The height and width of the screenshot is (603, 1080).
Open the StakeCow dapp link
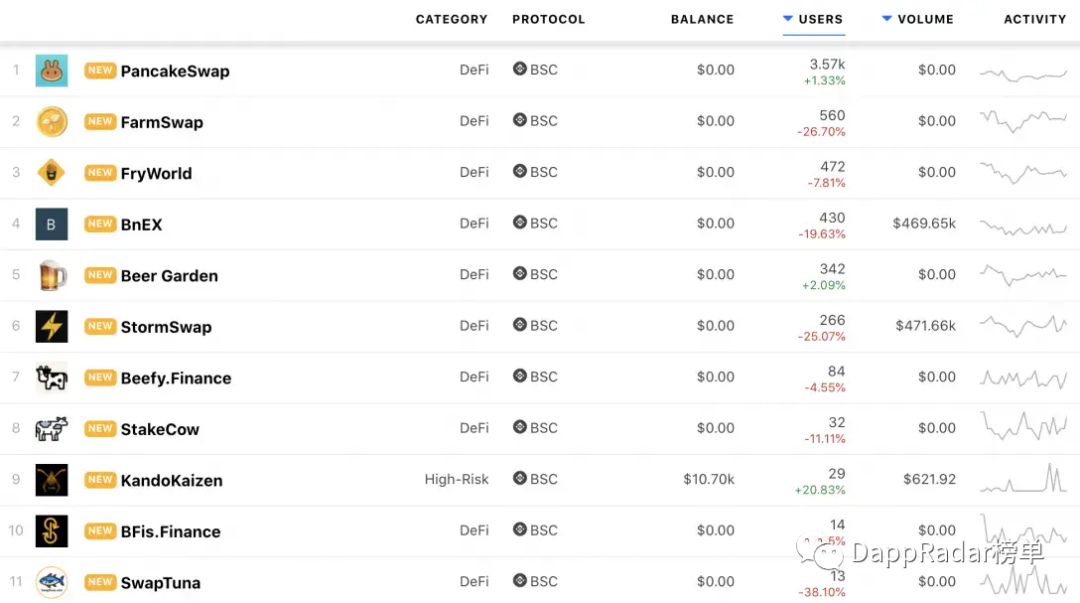pyautogui.click(x=160, y=429)
